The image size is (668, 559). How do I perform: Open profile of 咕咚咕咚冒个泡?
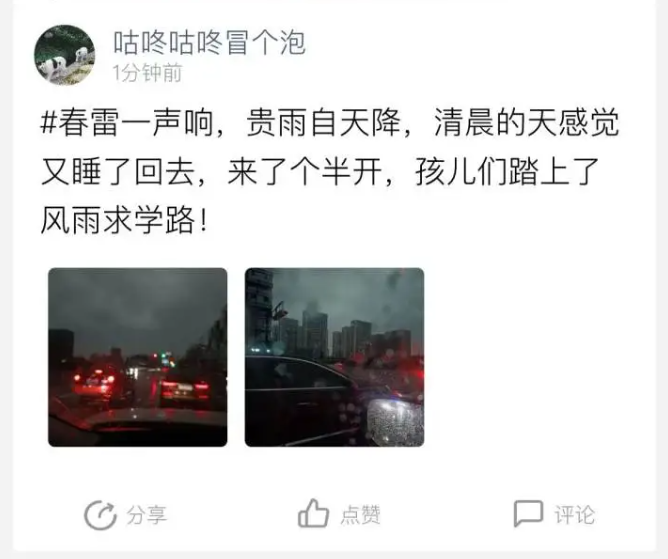209,43
